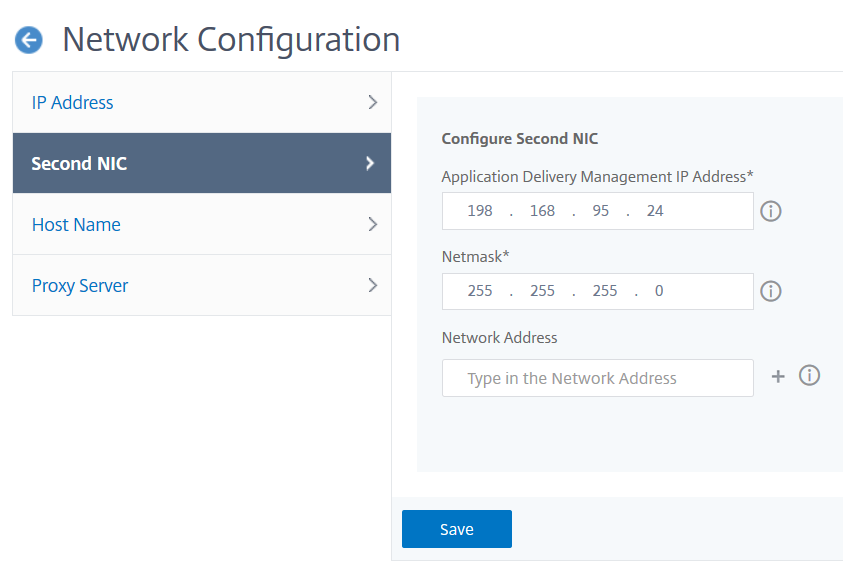Click info icon beside Network Address field
Viewport: 843px width, 561px height.
pyautogui.click(x=809, y=375)
